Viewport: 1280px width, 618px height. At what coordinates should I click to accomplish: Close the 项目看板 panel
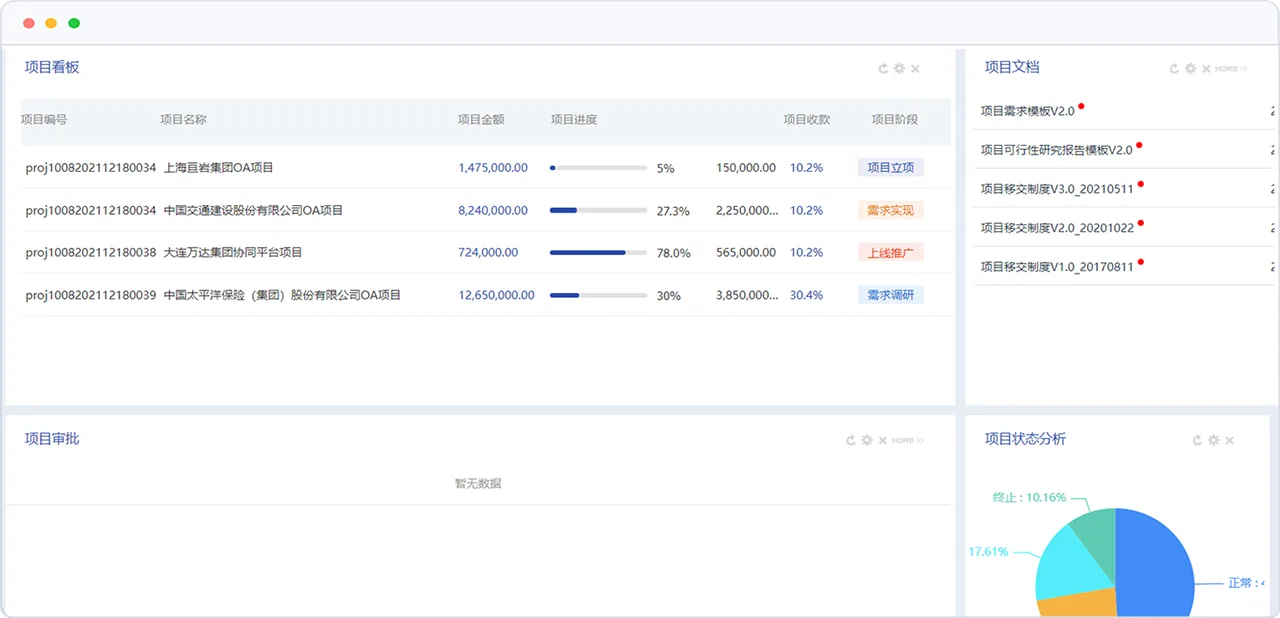915,69
